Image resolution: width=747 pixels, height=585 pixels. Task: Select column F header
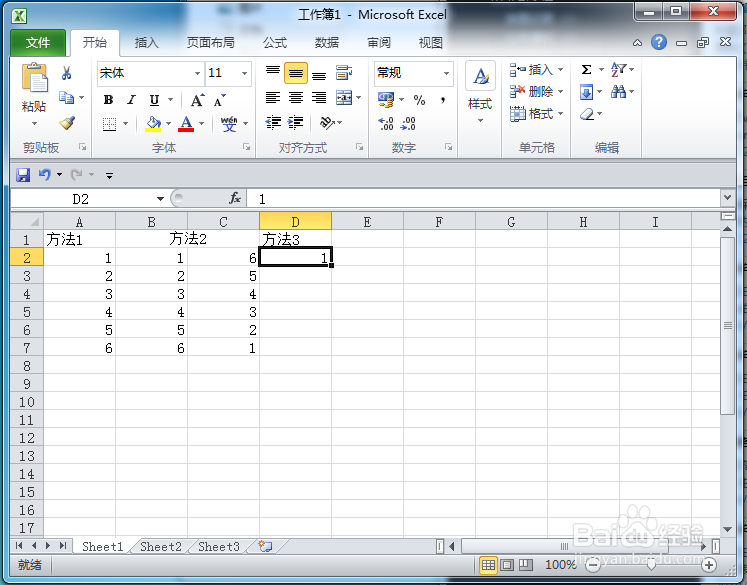click(439, 222)
